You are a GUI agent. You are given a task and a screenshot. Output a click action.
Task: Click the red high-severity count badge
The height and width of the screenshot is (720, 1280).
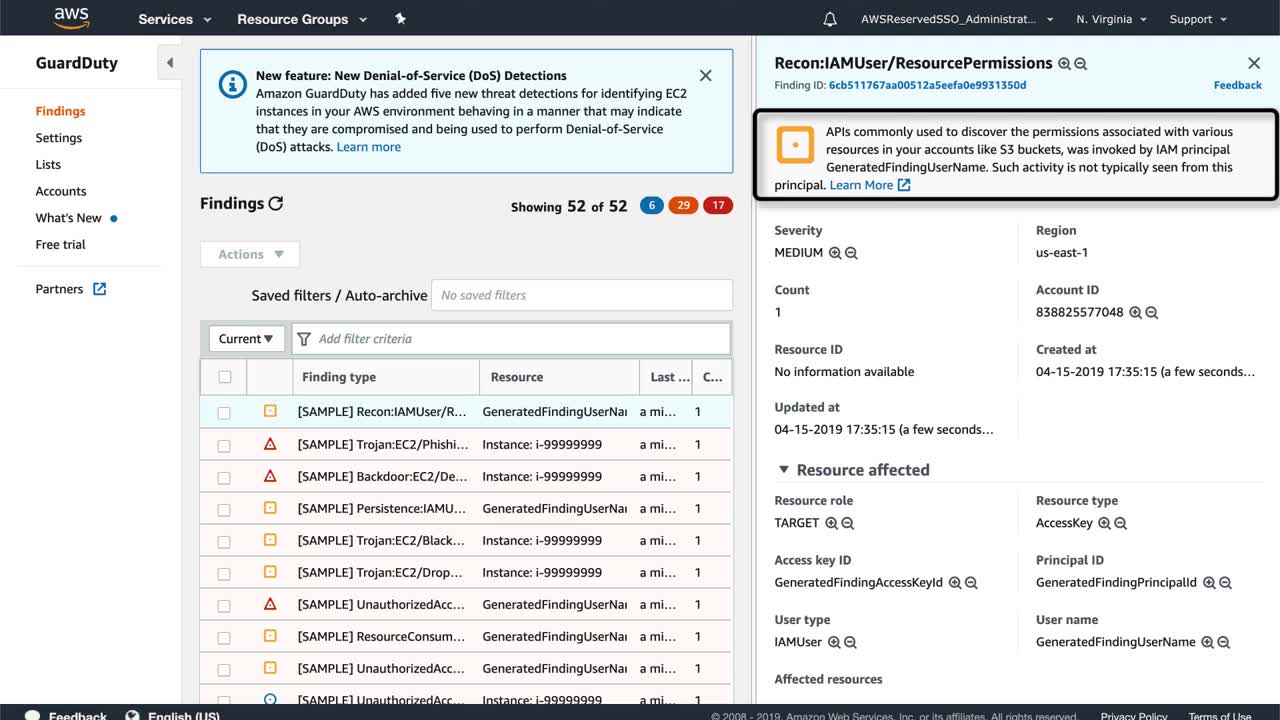(717, 206)
